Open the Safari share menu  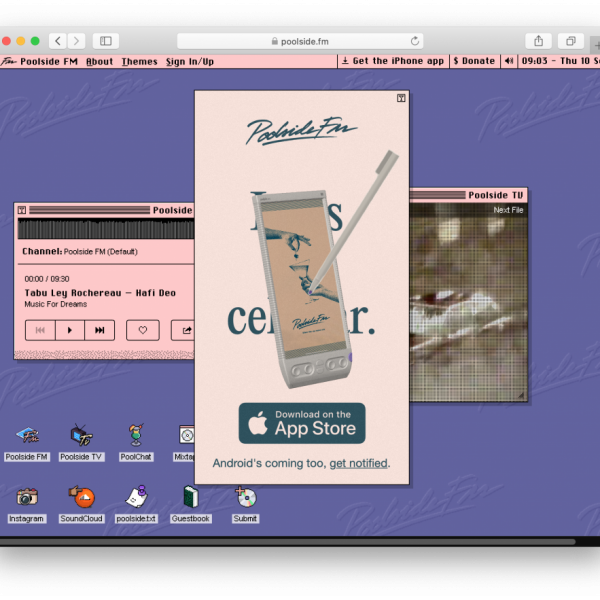click(538, 41)
